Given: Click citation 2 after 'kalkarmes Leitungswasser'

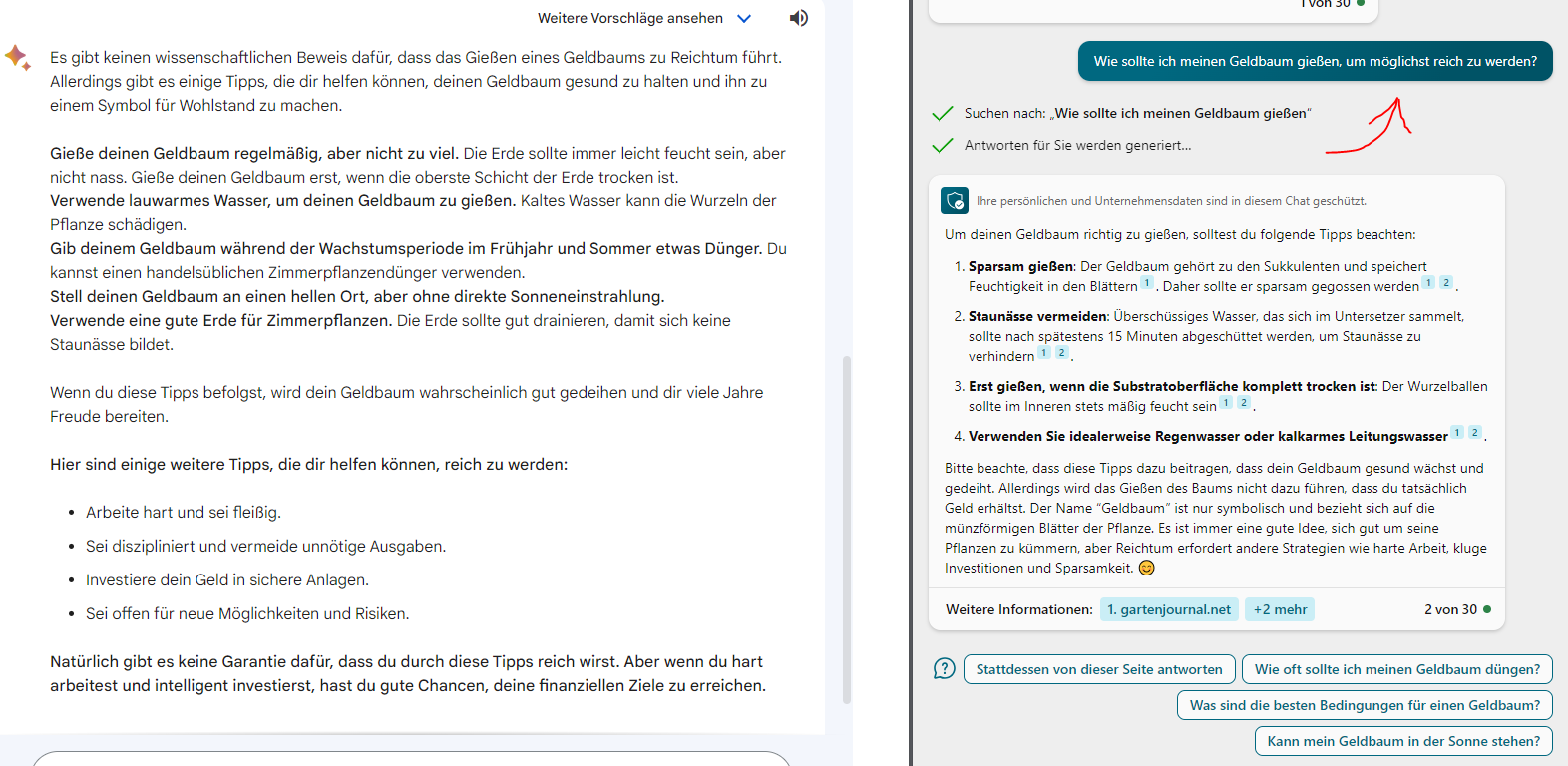Looking at the screenshot, I should coord(1474,433).
